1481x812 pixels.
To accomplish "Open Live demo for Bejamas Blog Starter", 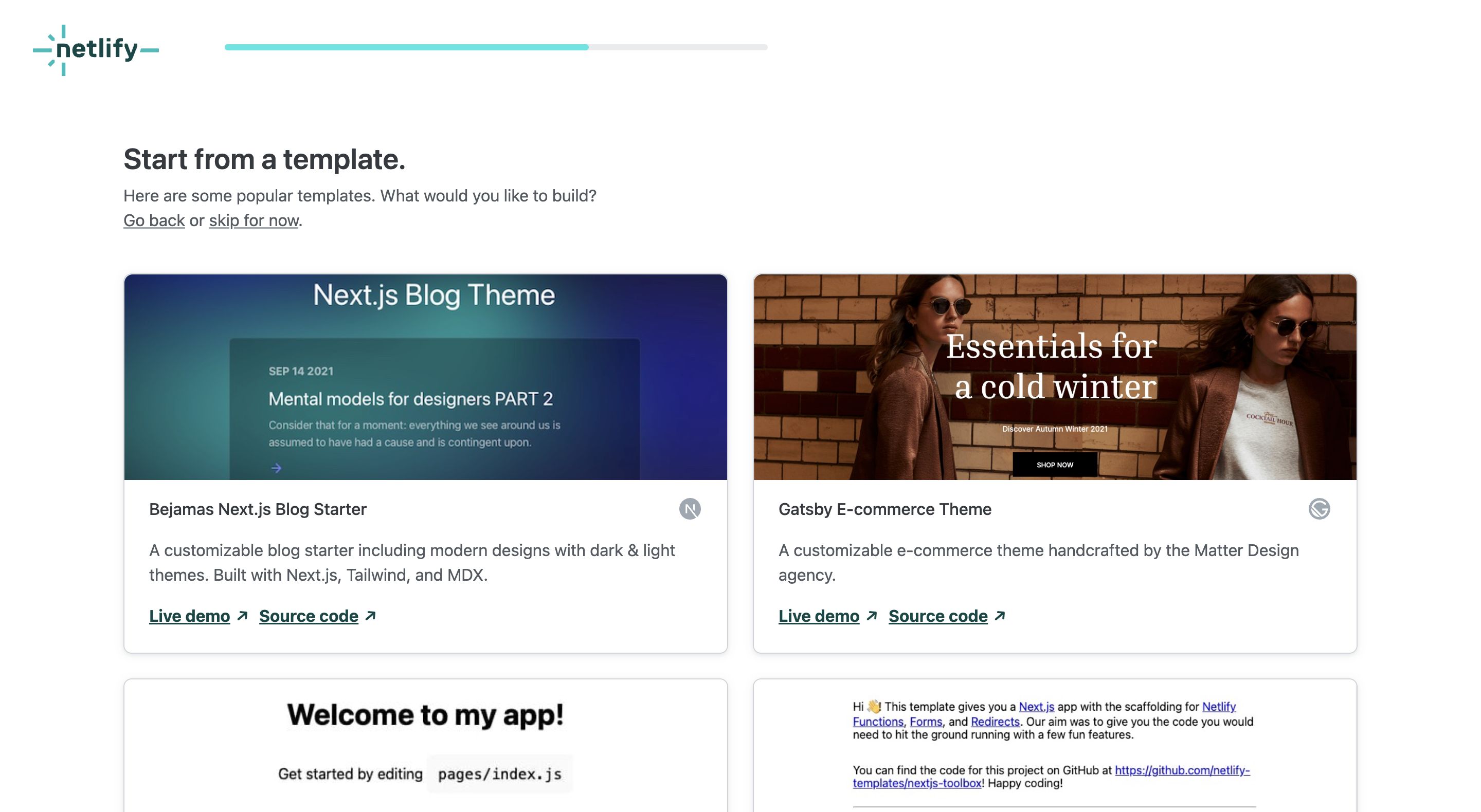I will point(189,616).
